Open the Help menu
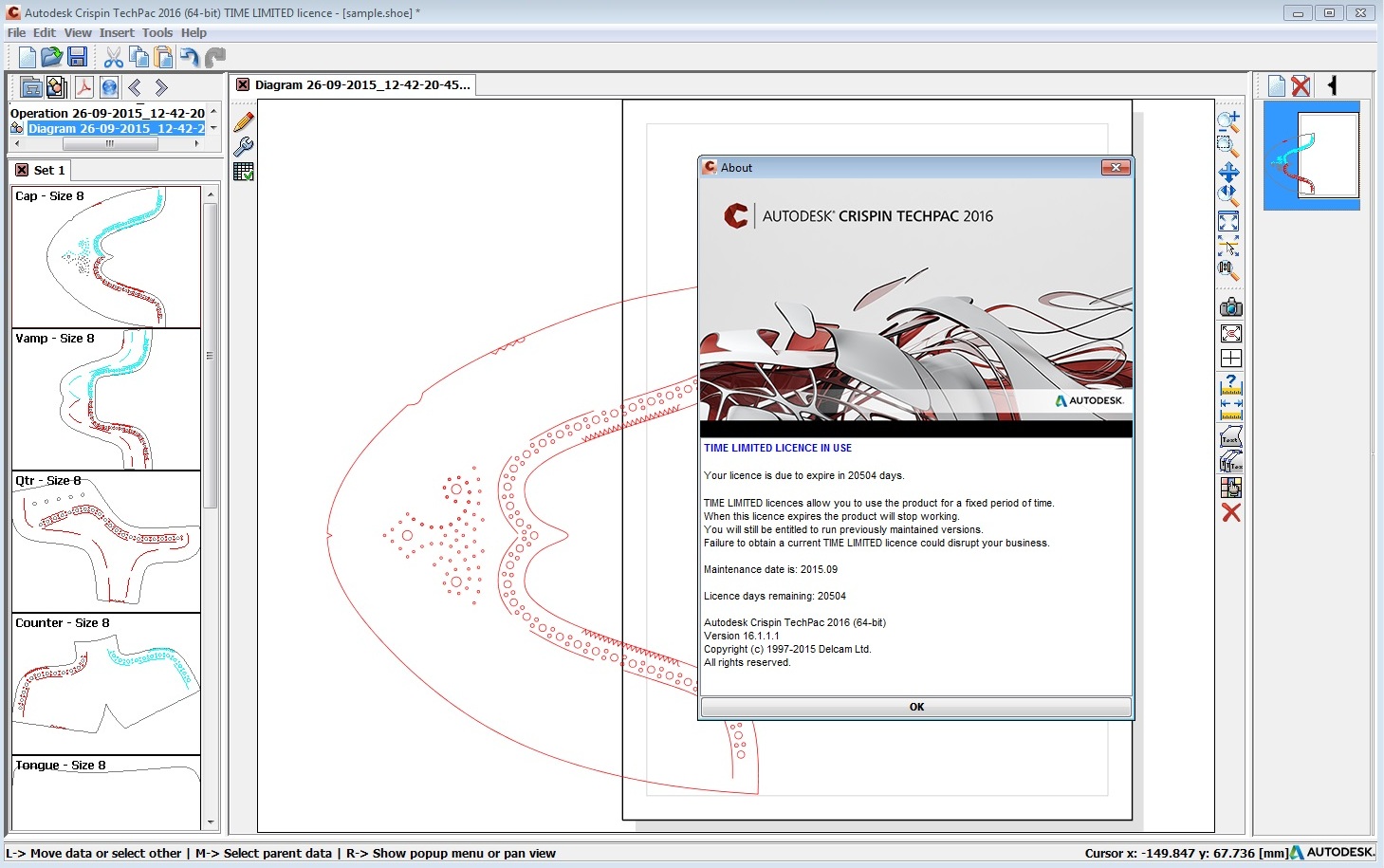Screen dimensions: 1384x868 pyautogui.click(x=194, y=32)
